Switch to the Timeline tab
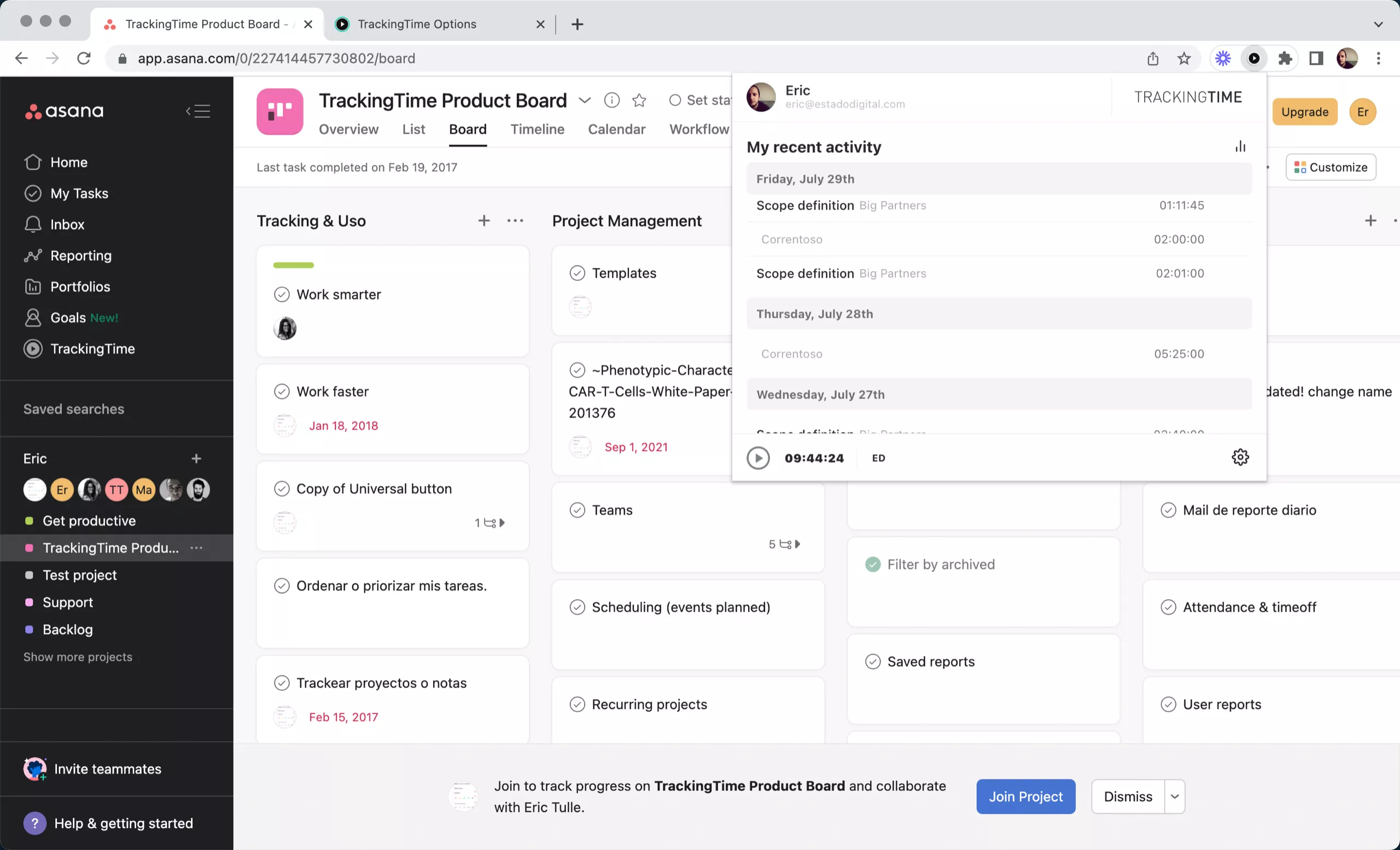Screen dimensions: 1400x850 537,128
